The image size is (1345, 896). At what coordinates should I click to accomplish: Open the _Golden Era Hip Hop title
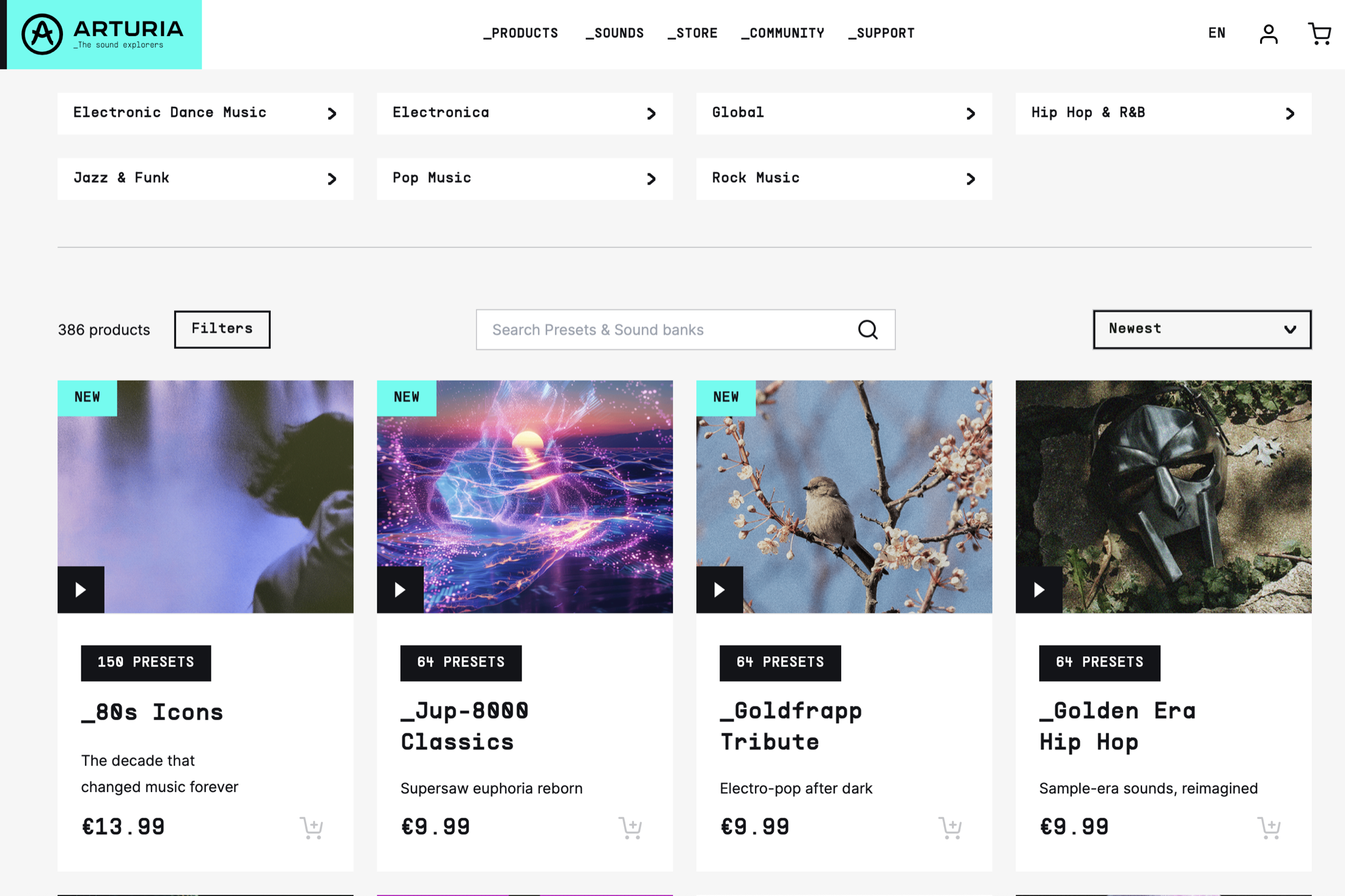(x=1117, y=727)
